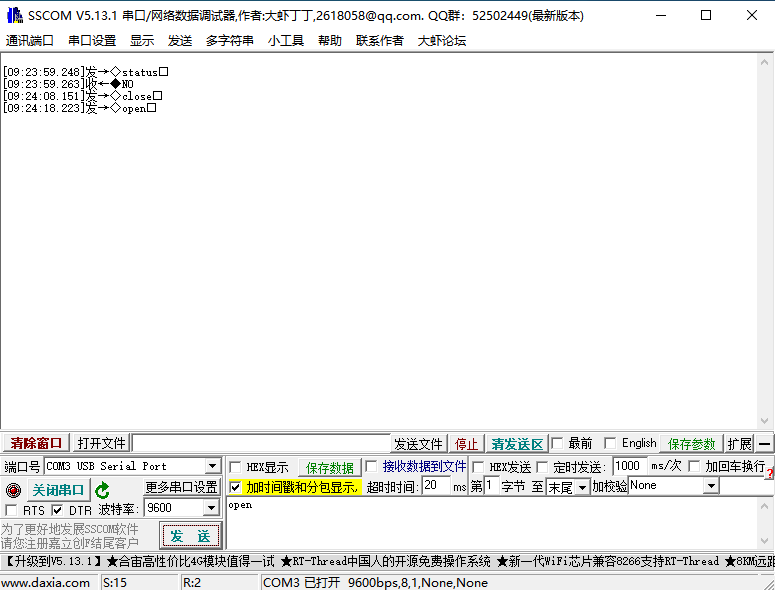This screenshot has width=775, height=590.
Task: Click the 超时时间 20 ms input field
Action: coord(437,486)
